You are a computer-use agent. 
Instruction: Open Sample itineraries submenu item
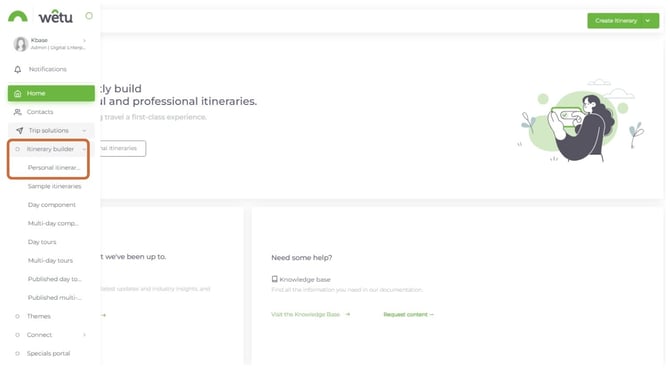point(54,186)
